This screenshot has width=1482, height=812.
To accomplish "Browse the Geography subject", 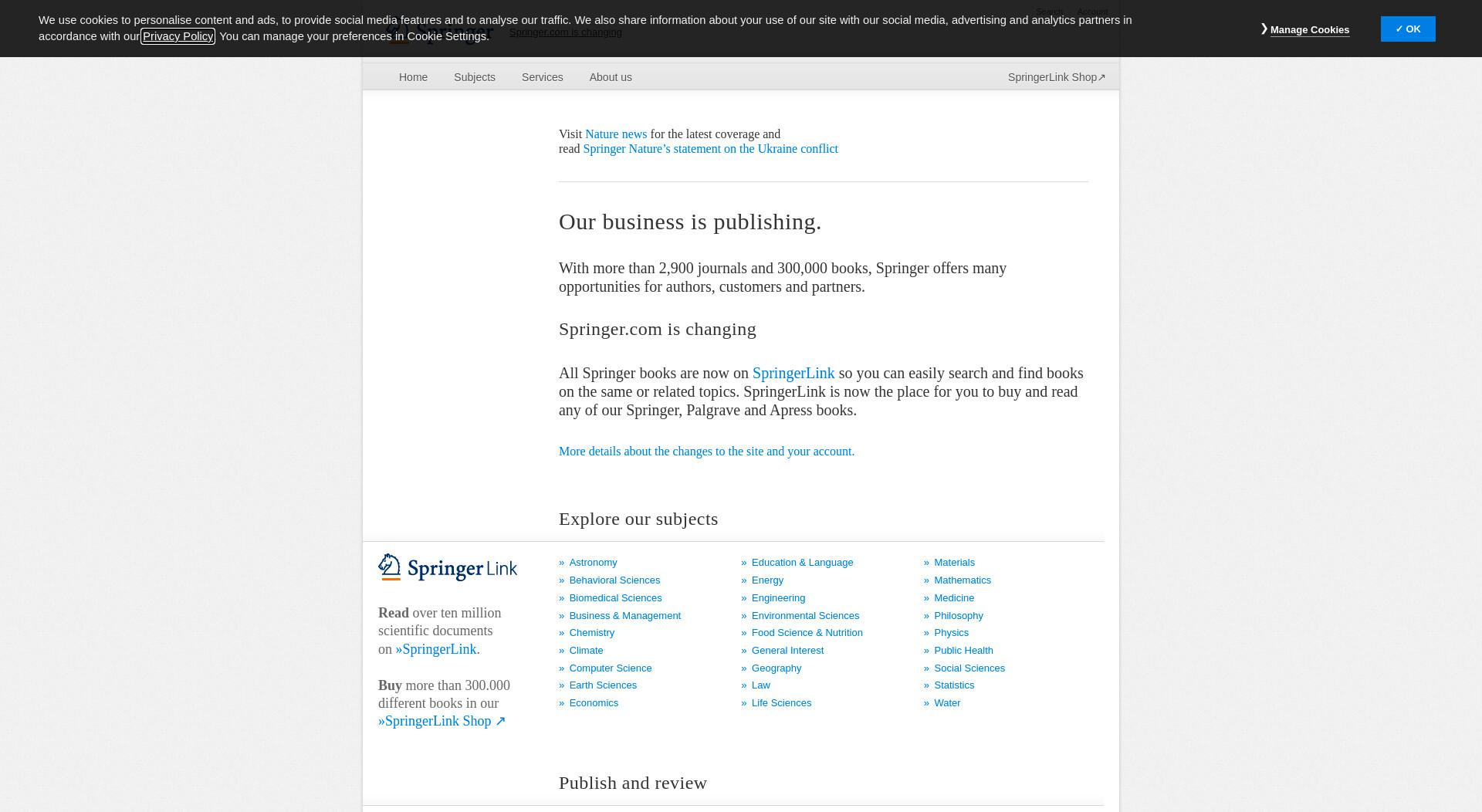I will click(x=777, y=668).
